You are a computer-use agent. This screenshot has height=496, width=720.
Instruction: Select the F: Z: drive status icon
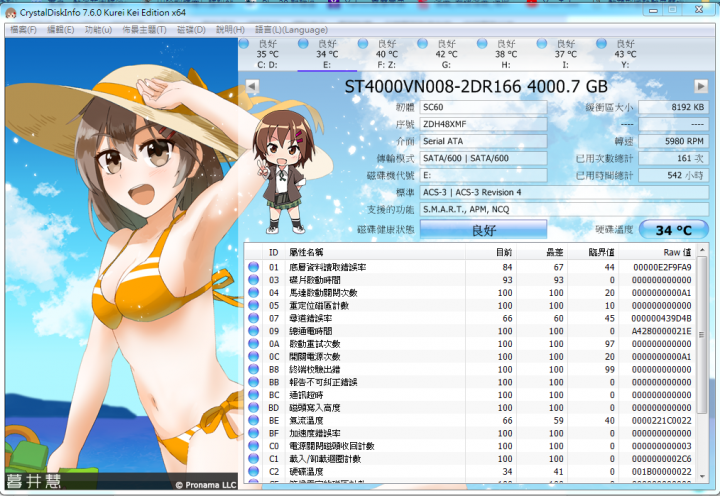pos(363,44)
